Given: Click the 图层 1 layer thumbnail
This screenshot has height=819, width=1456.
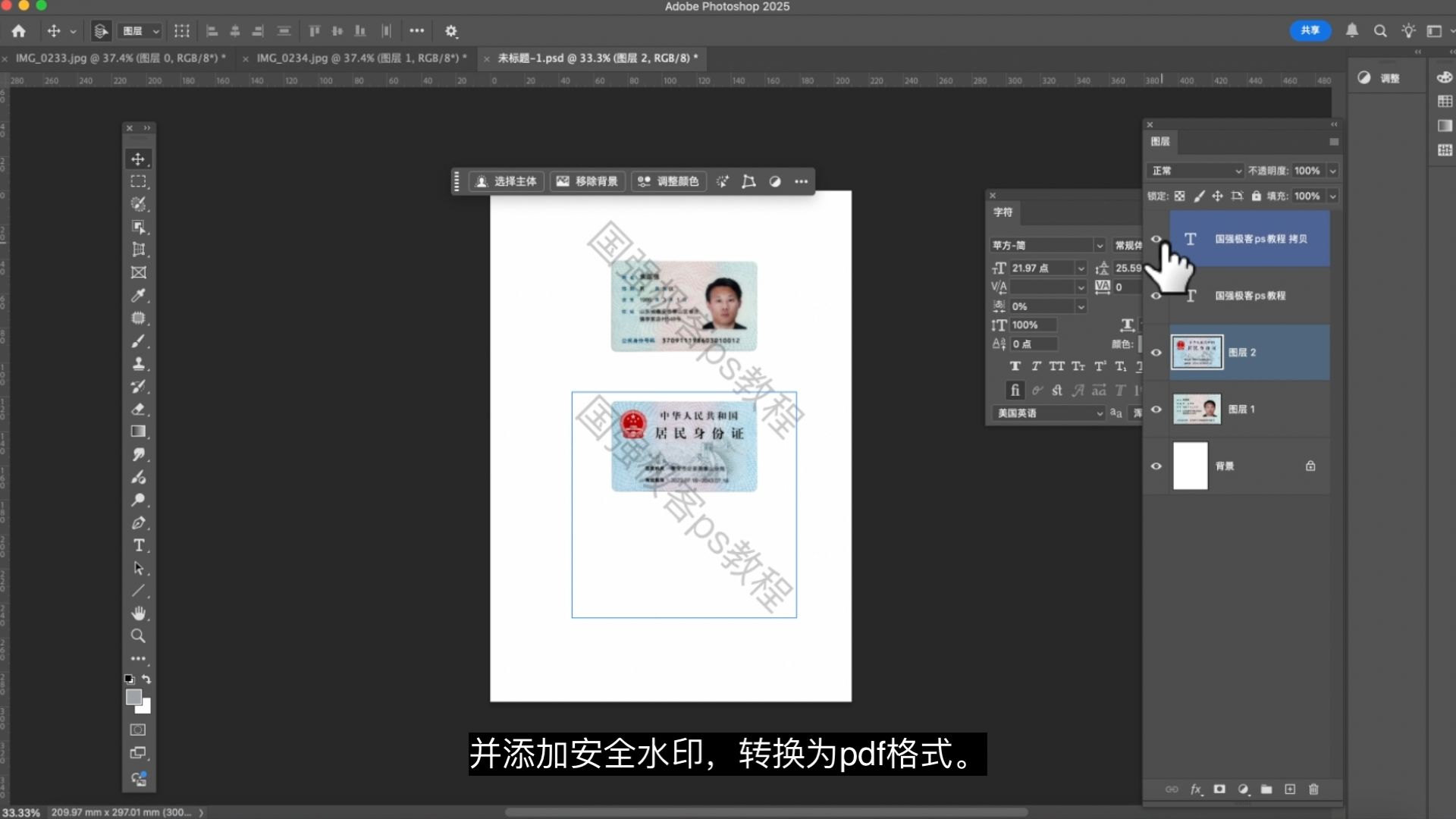Looking at the screenshot, I should tap(1197, 409).
